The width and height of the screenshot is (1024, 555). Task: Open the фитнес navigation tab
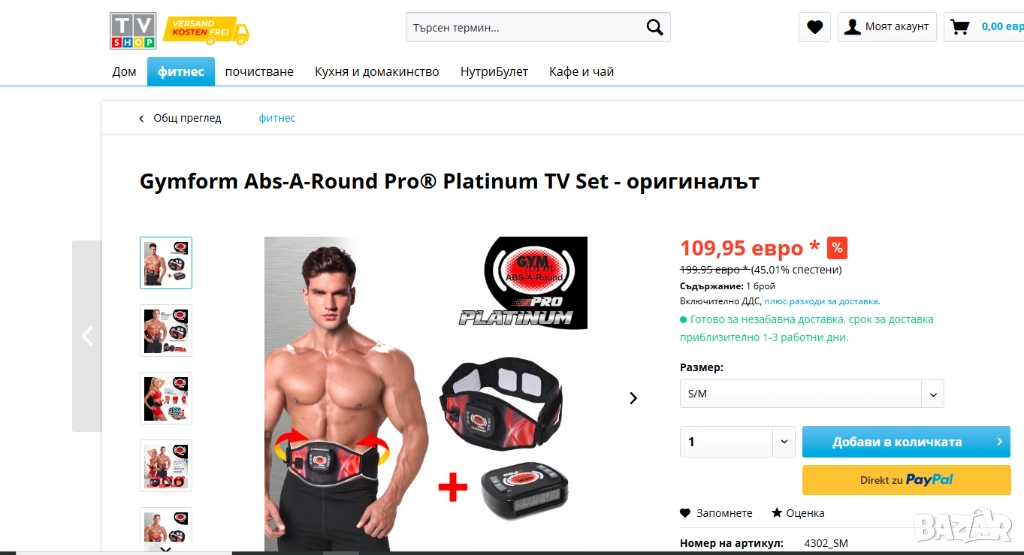181,71
